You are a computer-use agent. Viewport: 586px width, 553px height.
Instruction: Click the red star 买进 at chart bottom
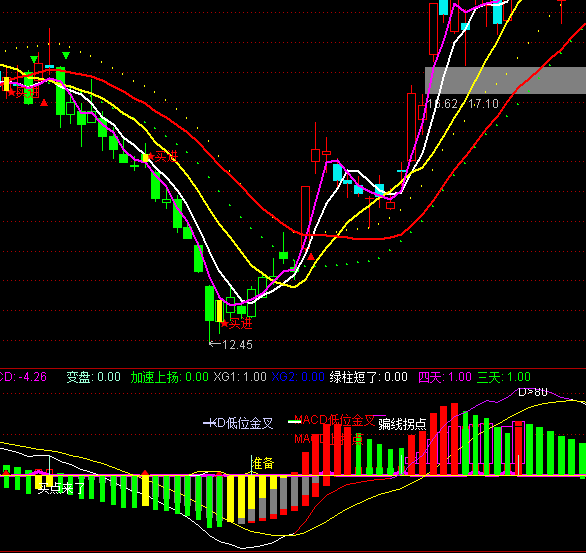pyautogui.click(x=236, y=324)
